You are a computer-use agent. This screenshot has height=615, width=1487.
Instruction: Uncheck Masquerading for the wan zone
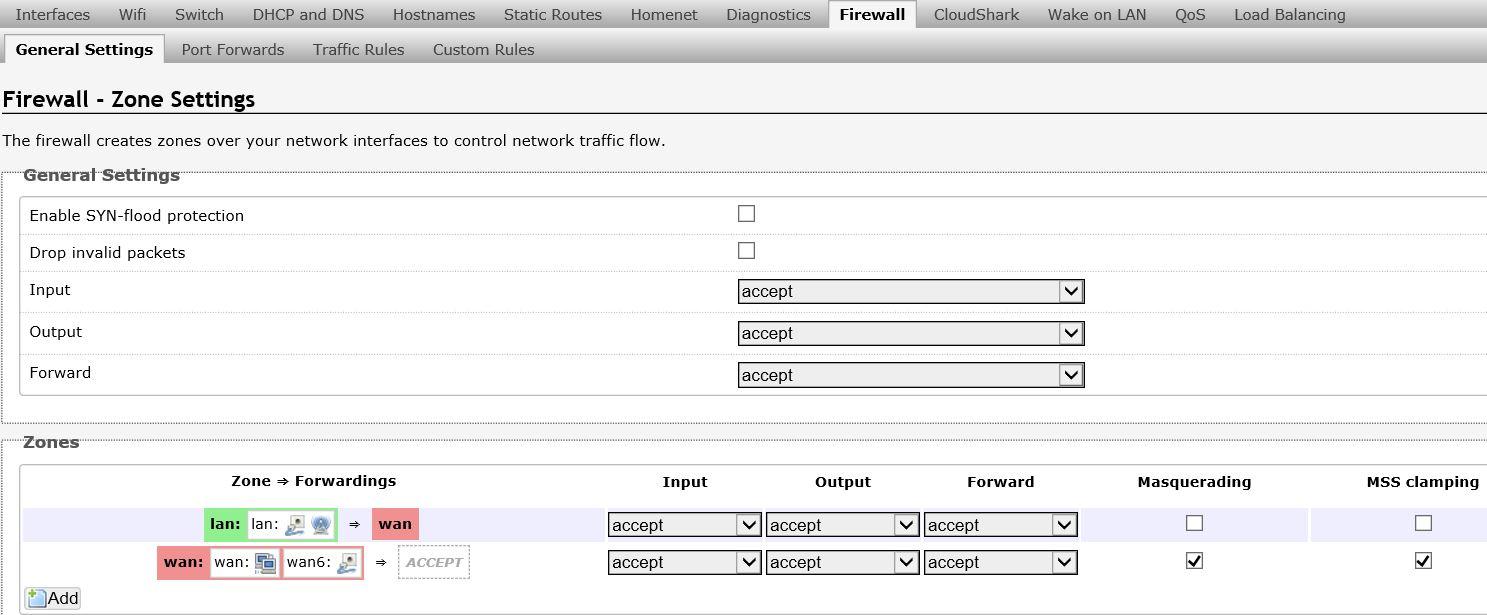tap(1194, 561)
